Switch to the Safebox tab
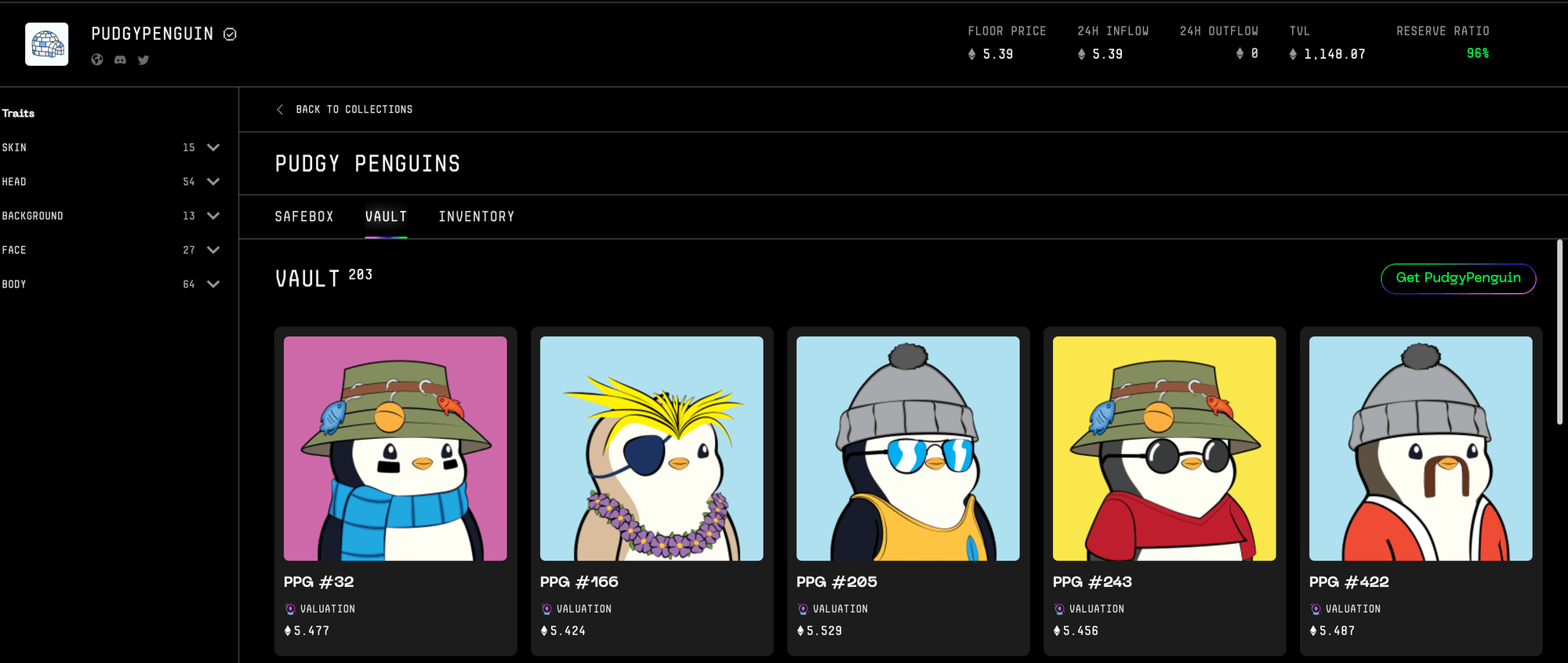1568x663 pixels. pyautogui.click(x=304, y=216)
